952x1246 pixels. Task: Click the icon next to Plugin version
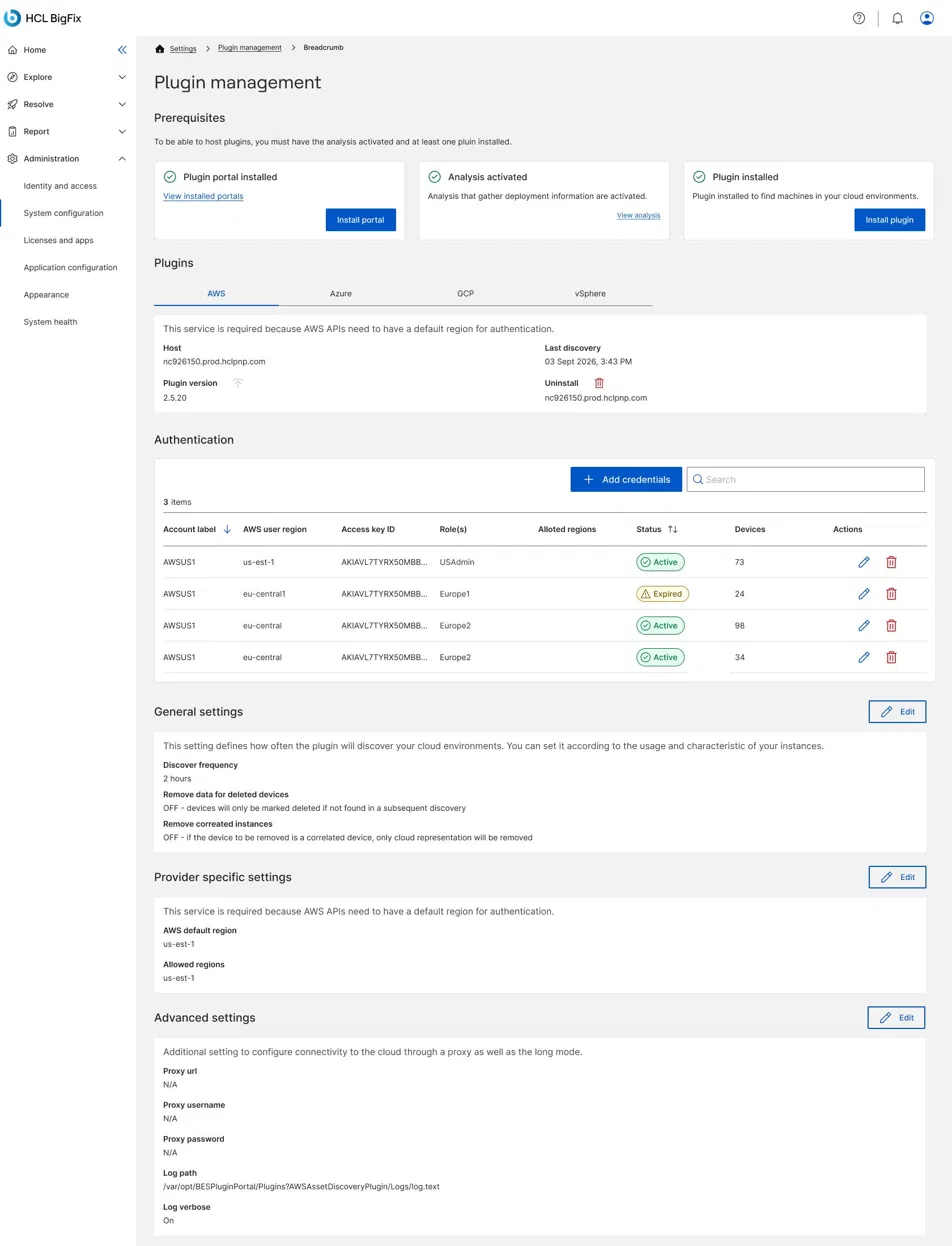tap(238, 383)
